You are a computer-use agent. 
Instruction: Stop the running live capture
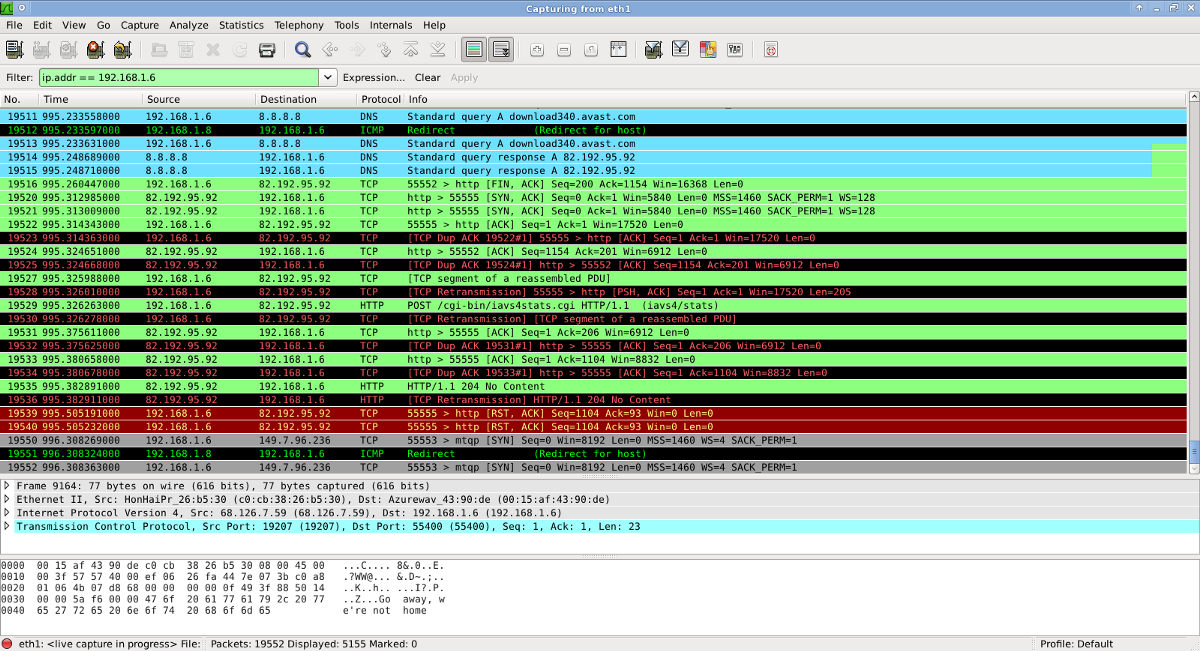(x=96, y=49)
